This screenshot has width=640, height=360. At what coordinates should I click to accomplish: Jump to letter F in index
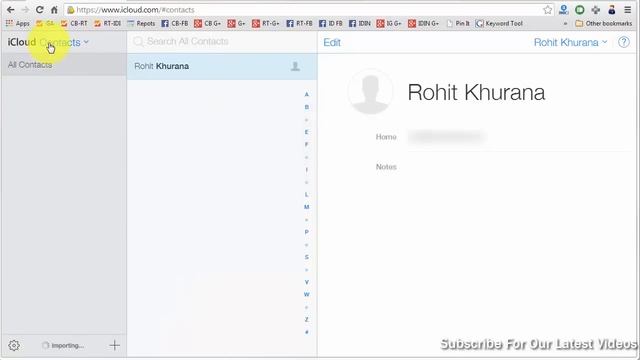point(307,144)
